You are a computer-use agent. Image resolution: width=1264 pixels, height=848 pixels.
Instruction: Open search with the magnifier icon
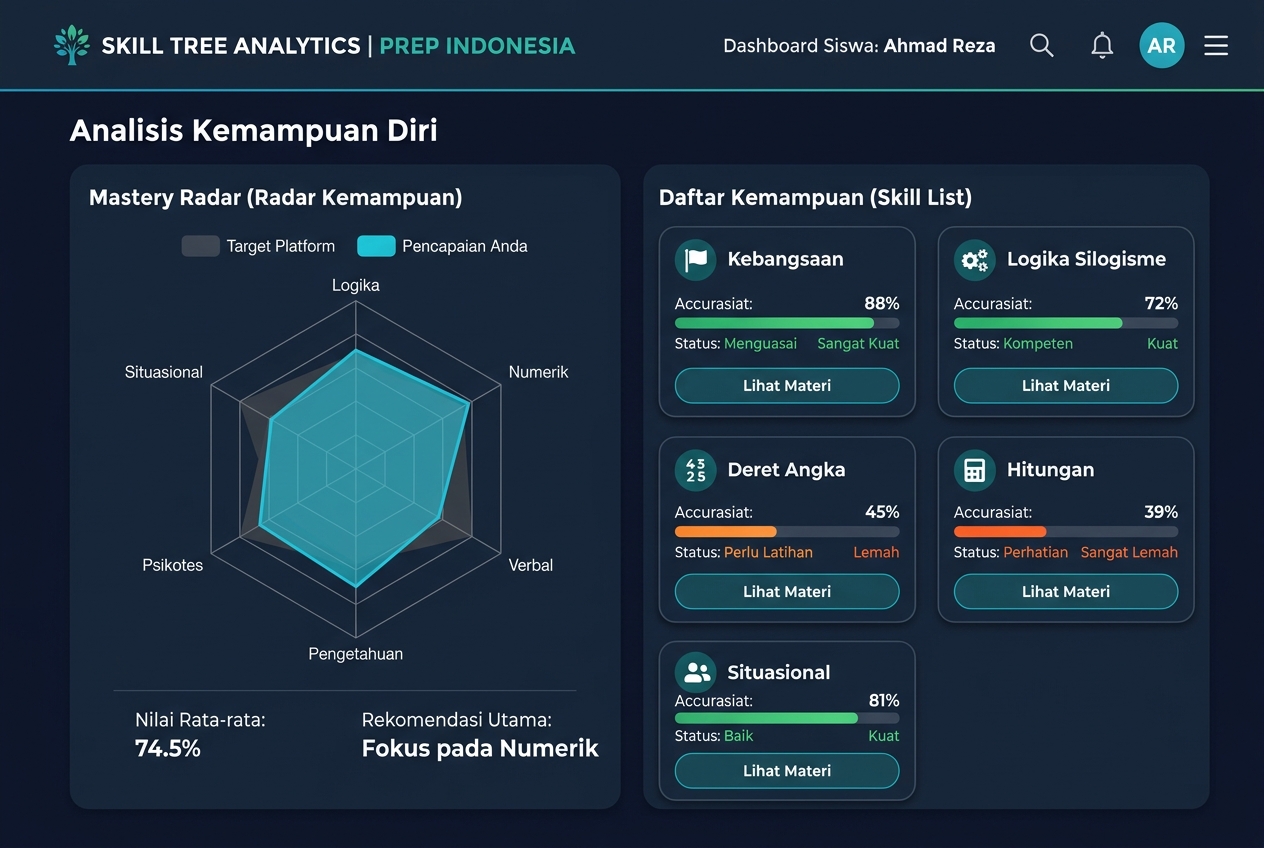(1042, 45)
